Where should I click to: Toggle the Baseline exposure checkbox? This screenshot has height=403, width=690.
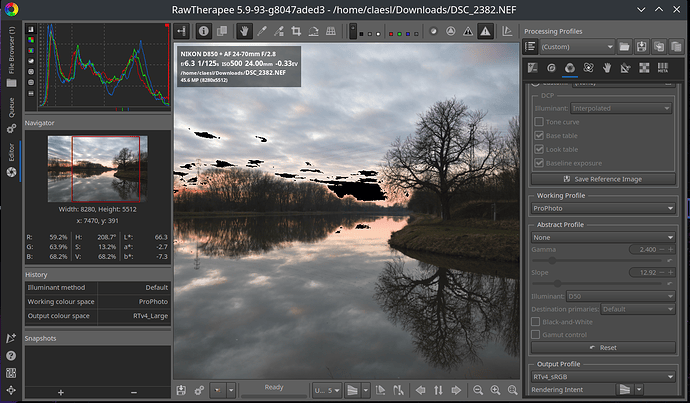(540, 162)
